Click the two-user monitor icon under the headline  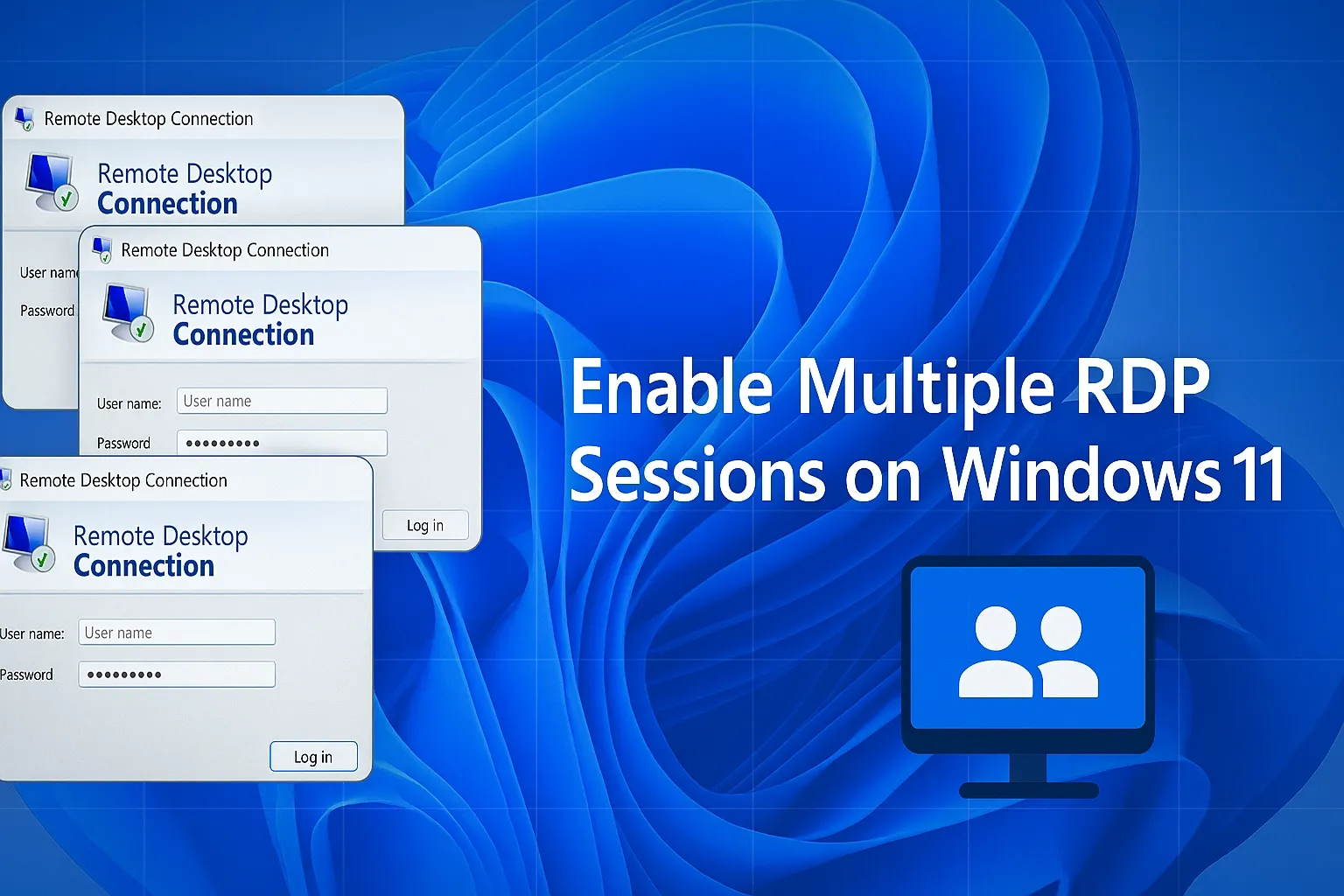pyautogui.click(x=1028, y=676)
